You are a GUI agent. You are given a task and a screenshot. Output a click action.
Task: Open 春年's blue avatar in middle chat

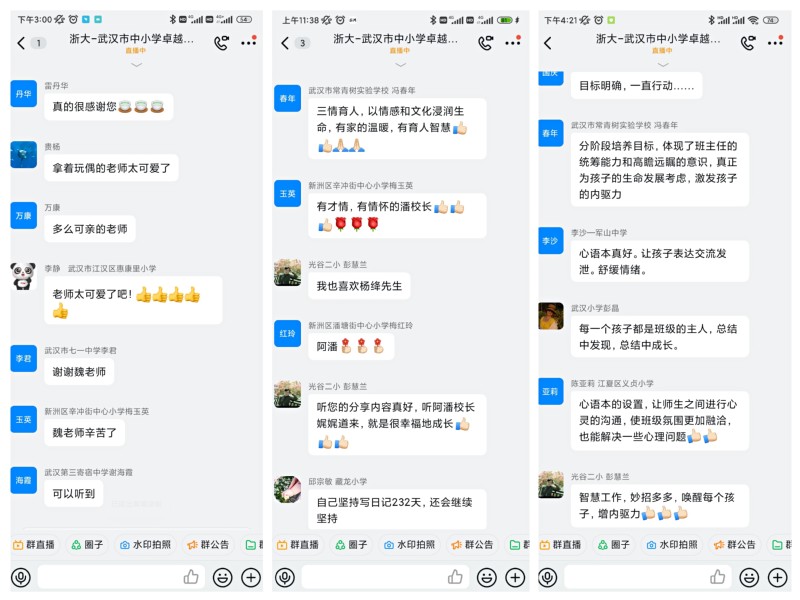point(287,98)
